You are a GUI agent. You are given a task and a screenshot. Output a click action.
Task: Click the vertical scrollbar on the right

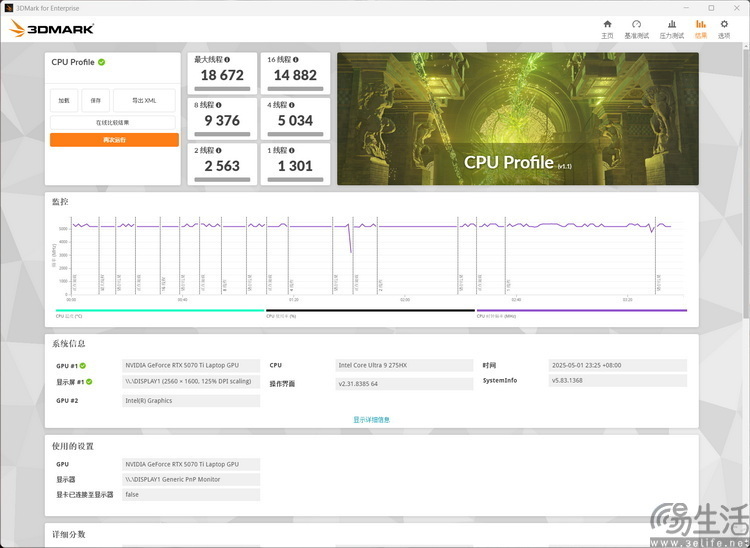tap(746, 182)
